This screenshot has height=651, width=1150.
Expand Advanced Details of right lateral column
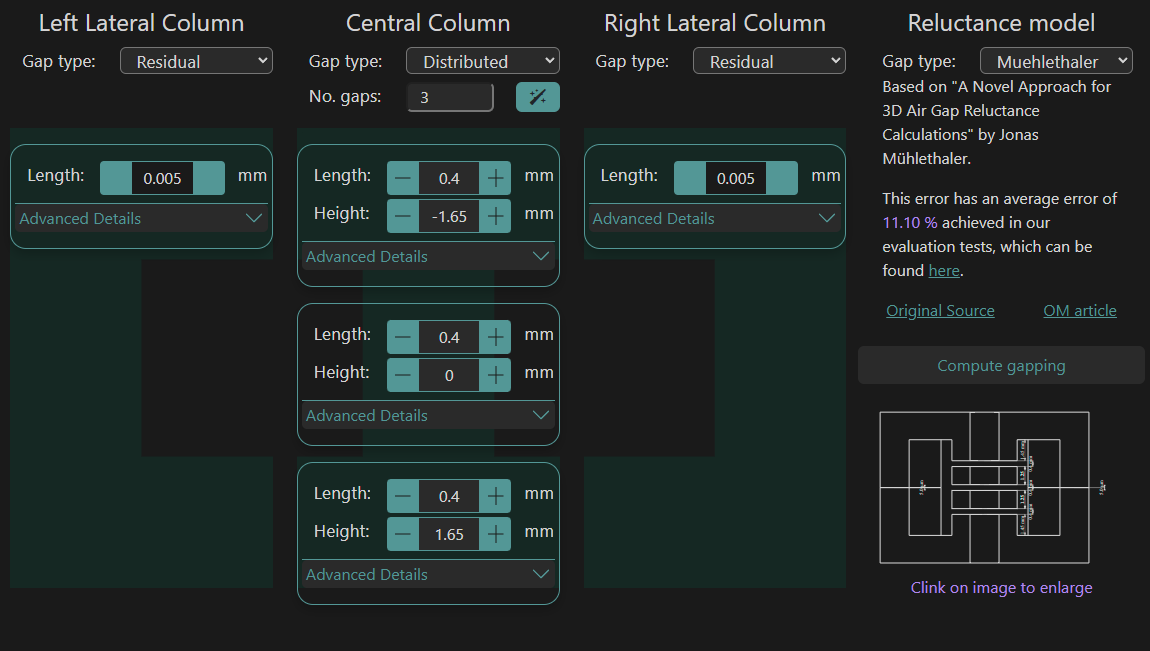coord(714,218)
